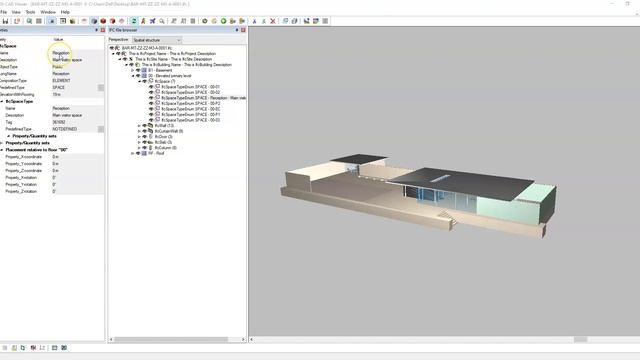The image size is (640, 360).
Task: Expand the IfcWall tree node
Action: tap(139, 126)
